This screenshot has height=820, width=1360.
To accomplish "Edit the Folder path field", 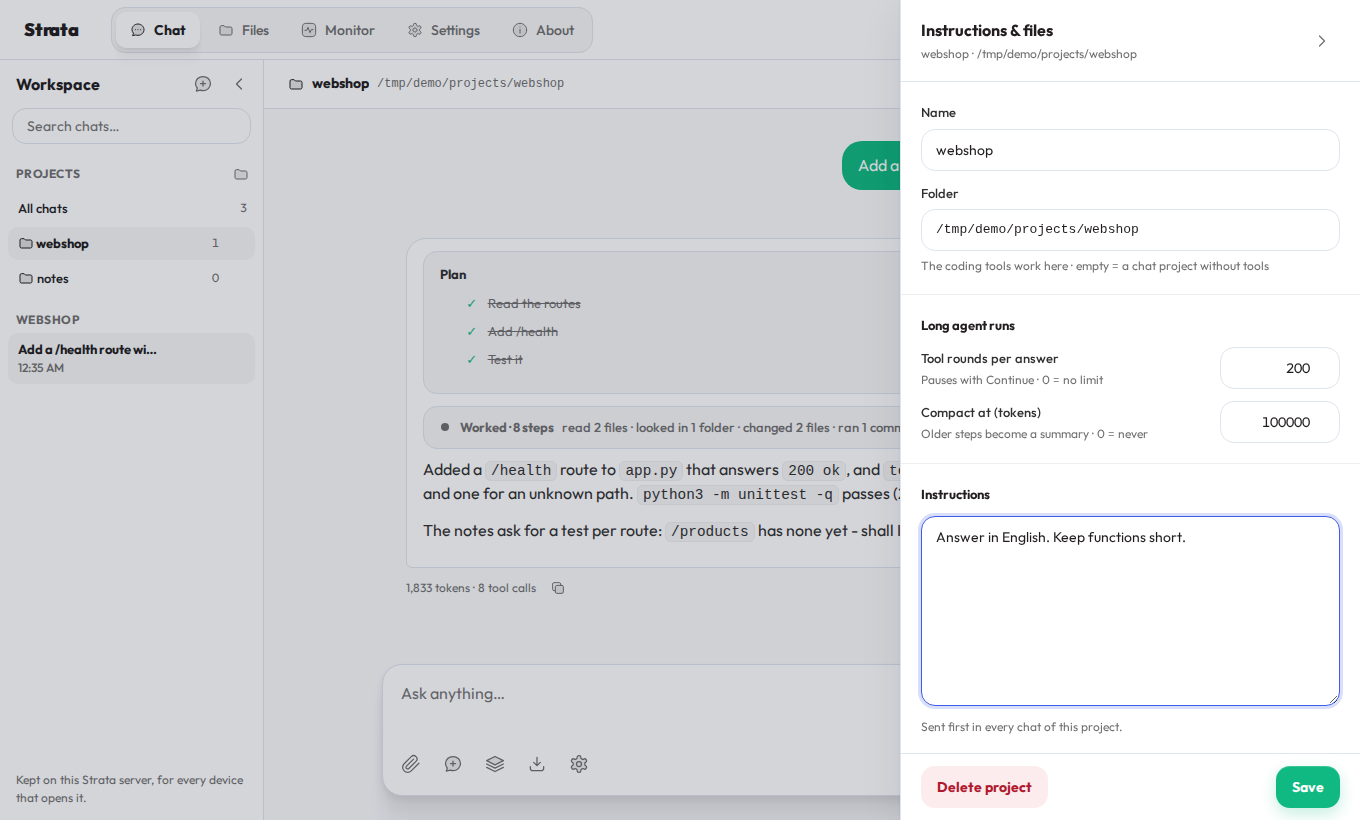I will tap(1130, 230).
